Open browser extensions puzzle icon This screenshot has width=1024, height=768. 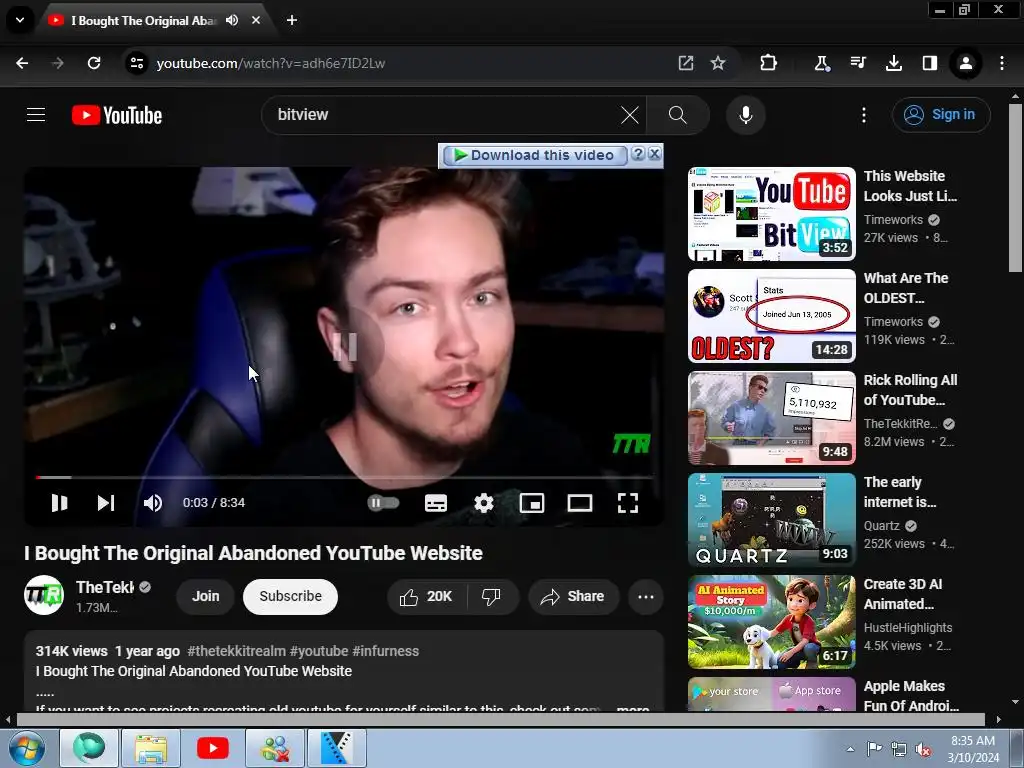[769, 63]
